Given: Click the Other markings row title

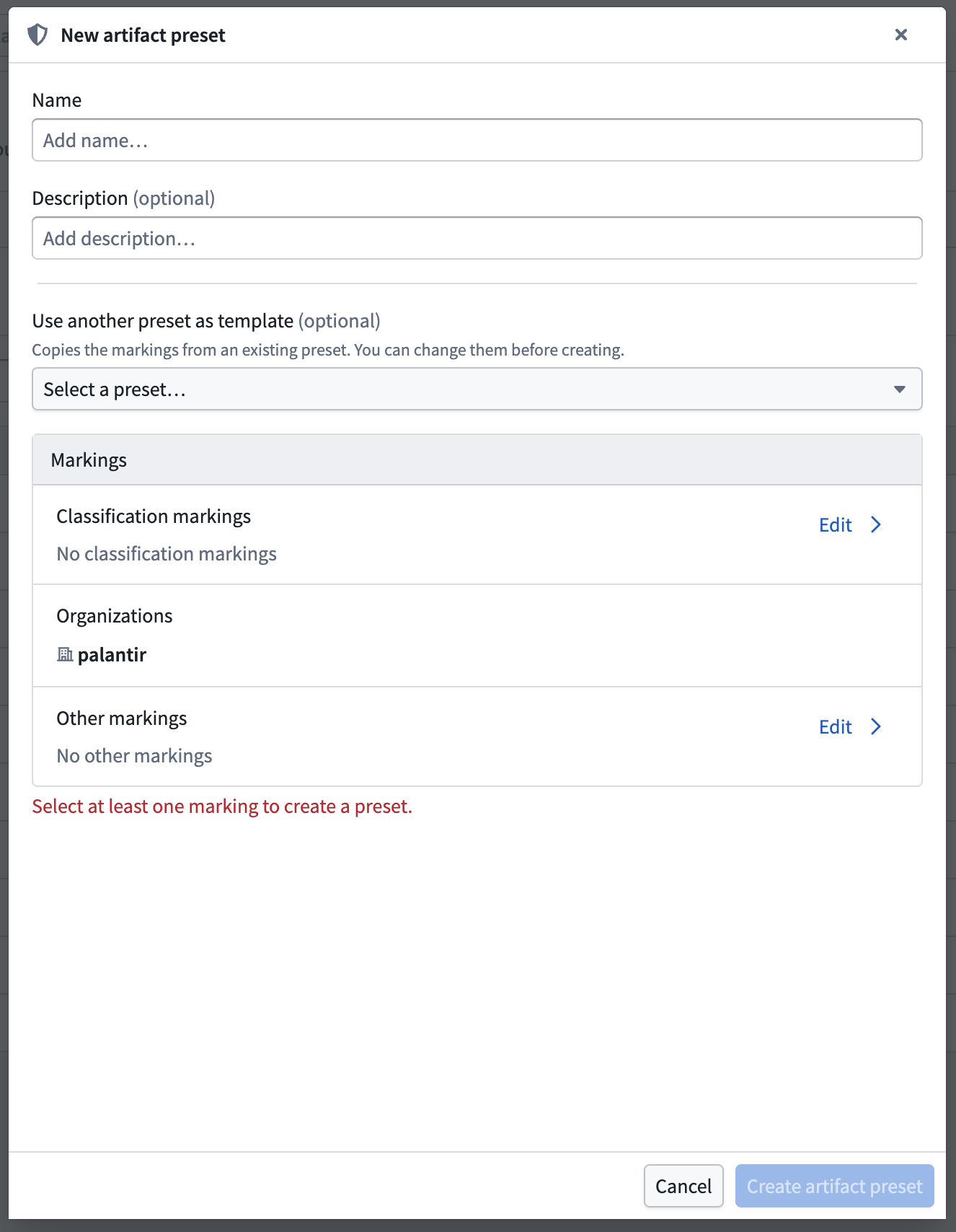Looking at the screenshot, I should pos(122,718).
